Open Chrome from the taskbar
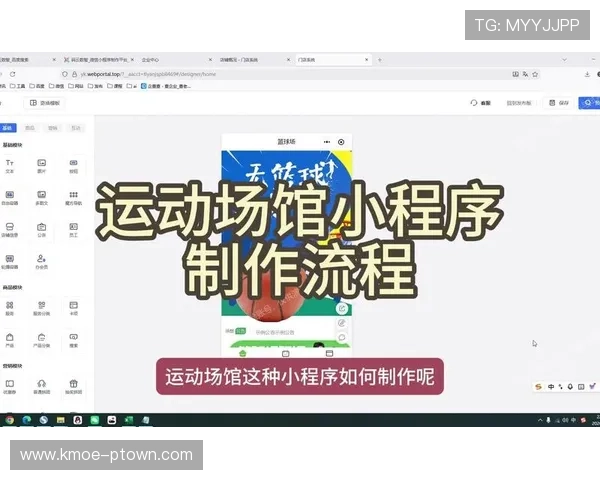 10,420
